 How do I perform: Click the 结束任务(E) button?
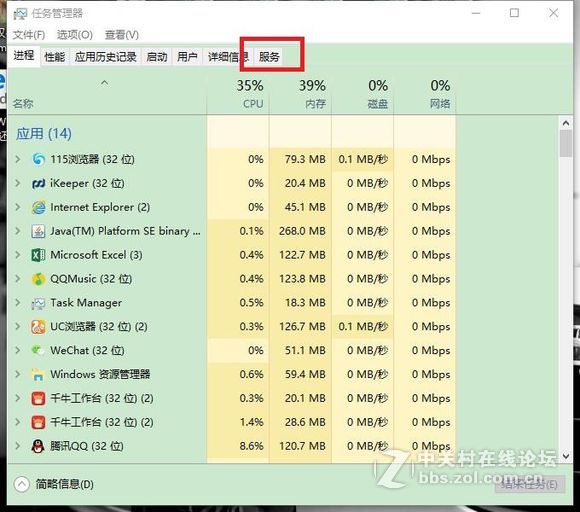pos(530,484)
